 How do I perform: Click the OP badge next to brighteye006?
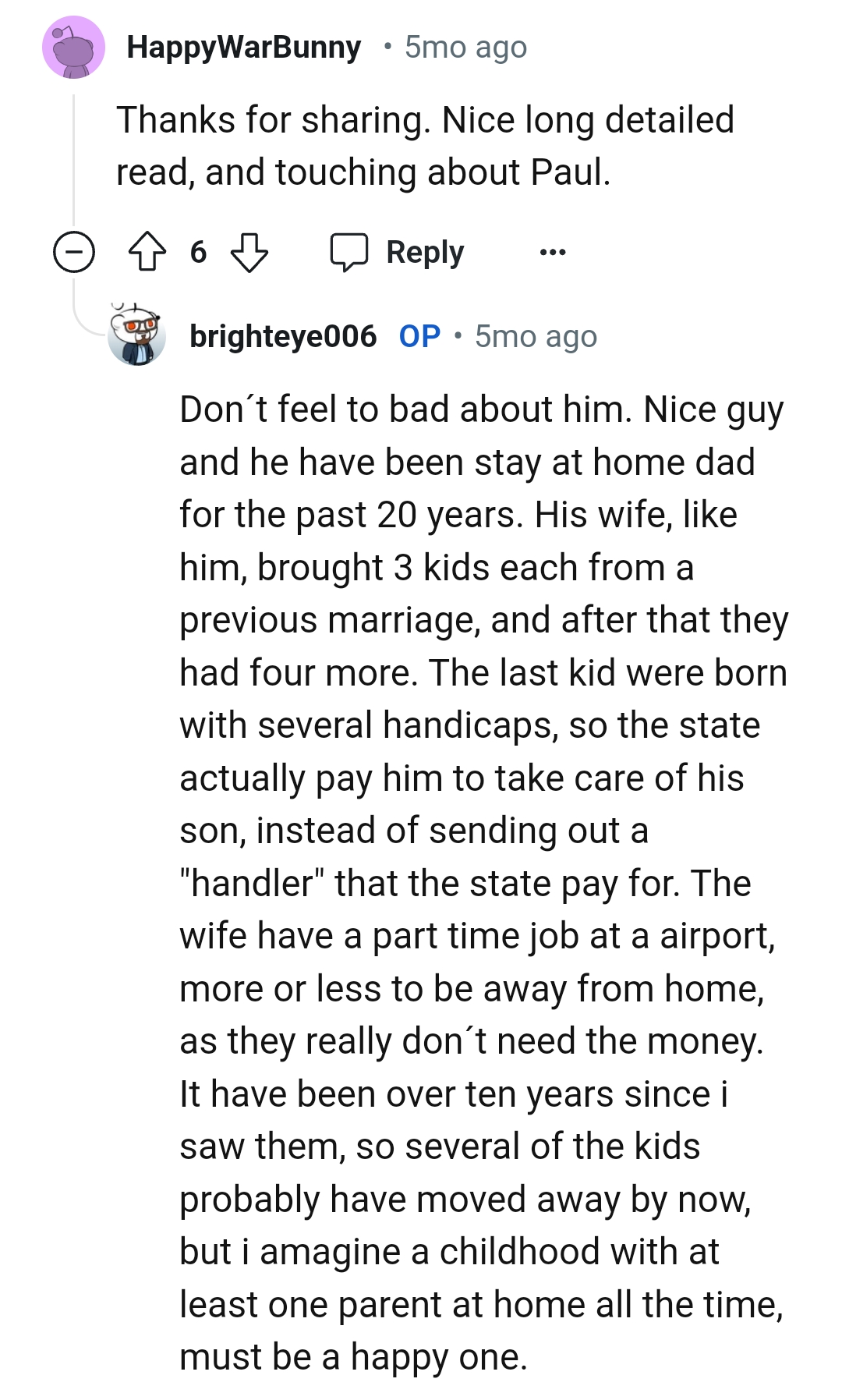tap(416, 337)
